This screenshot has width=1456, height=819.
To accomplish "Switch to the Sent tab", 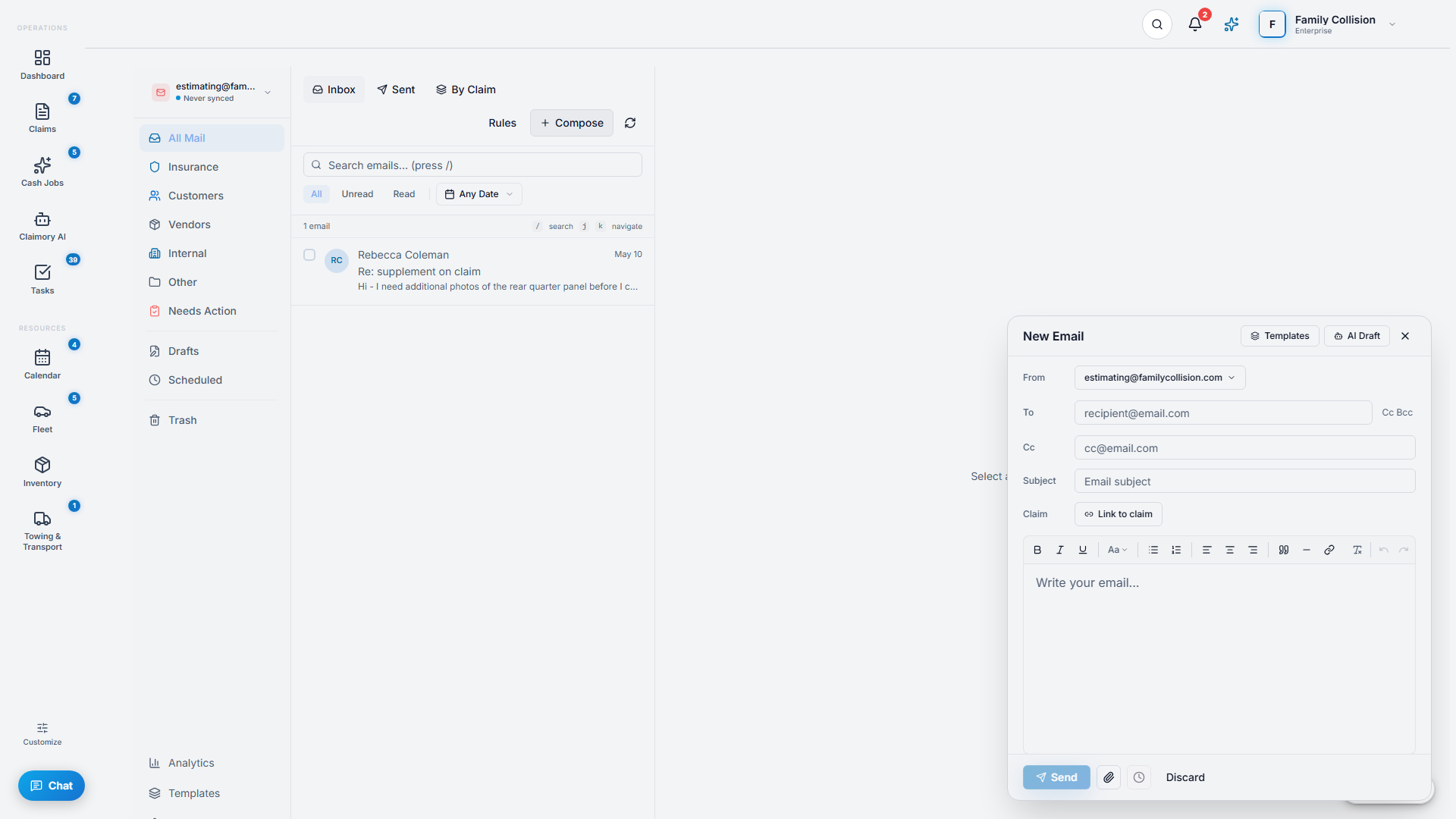I will point(396,89).
